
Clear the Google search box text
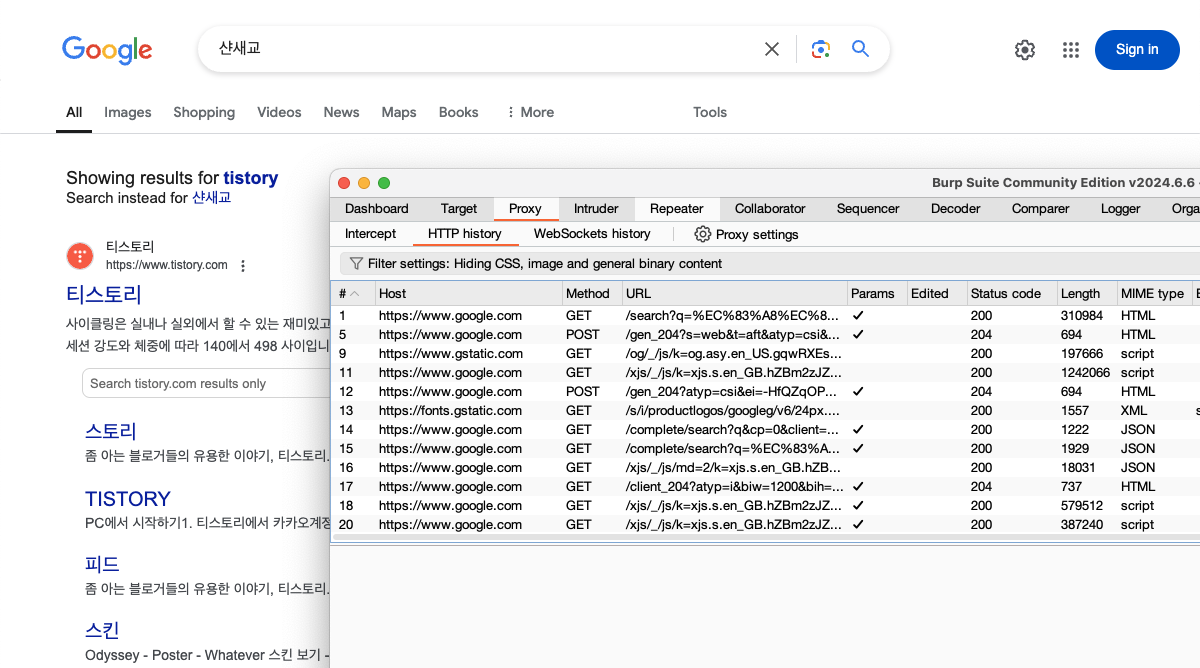click(x=772, y=49)
